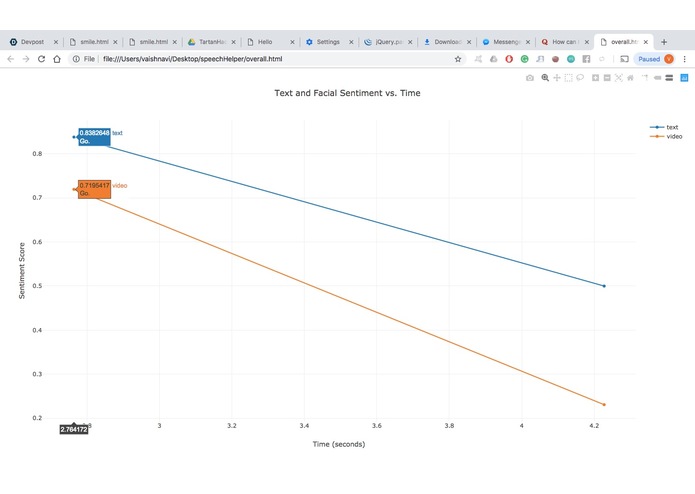Click the Google Drive extension icon

pos(493,59)
